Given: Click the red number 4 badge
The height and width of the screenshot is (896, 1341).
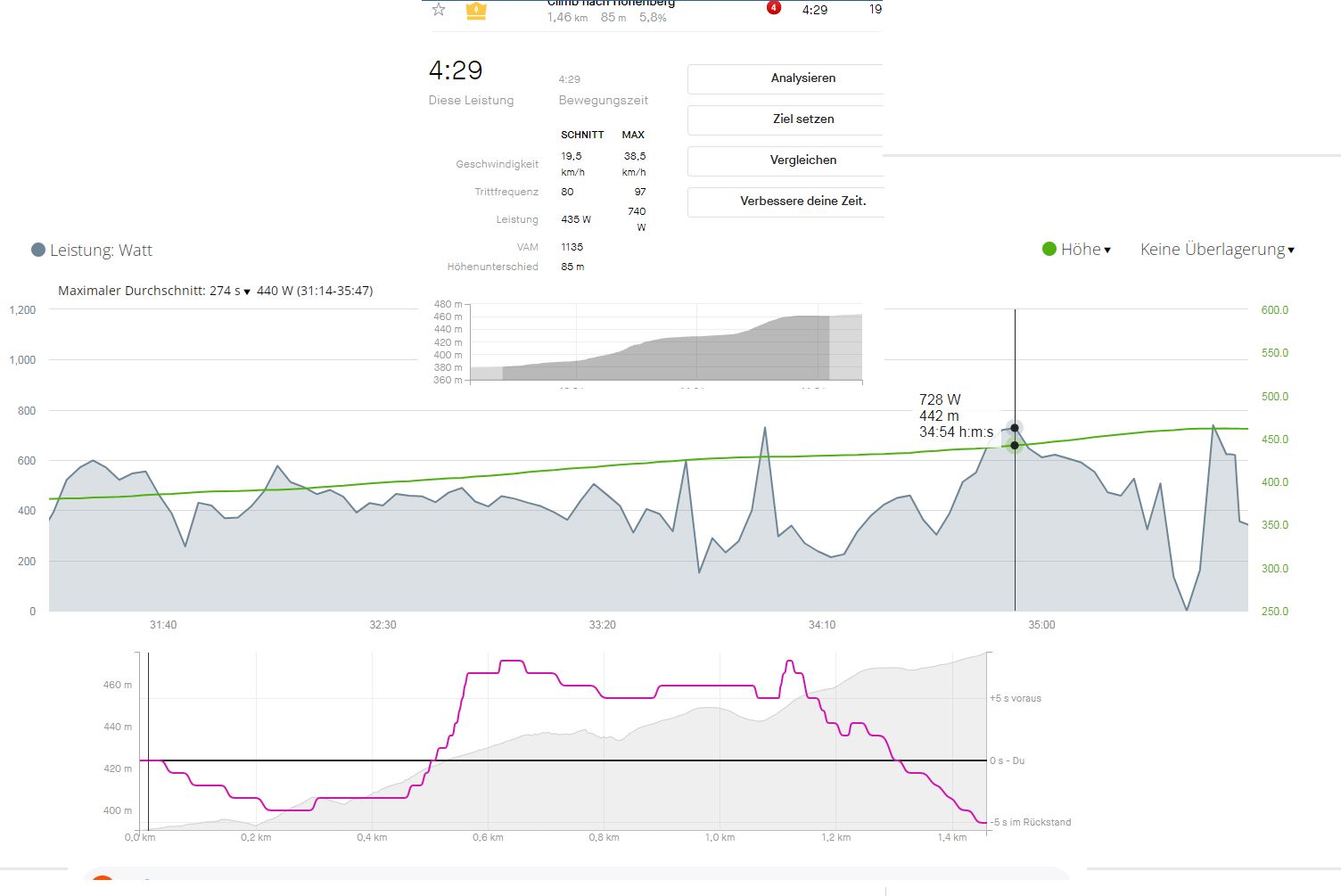Looking at the screenshot, I should click(x=774, y=8).
